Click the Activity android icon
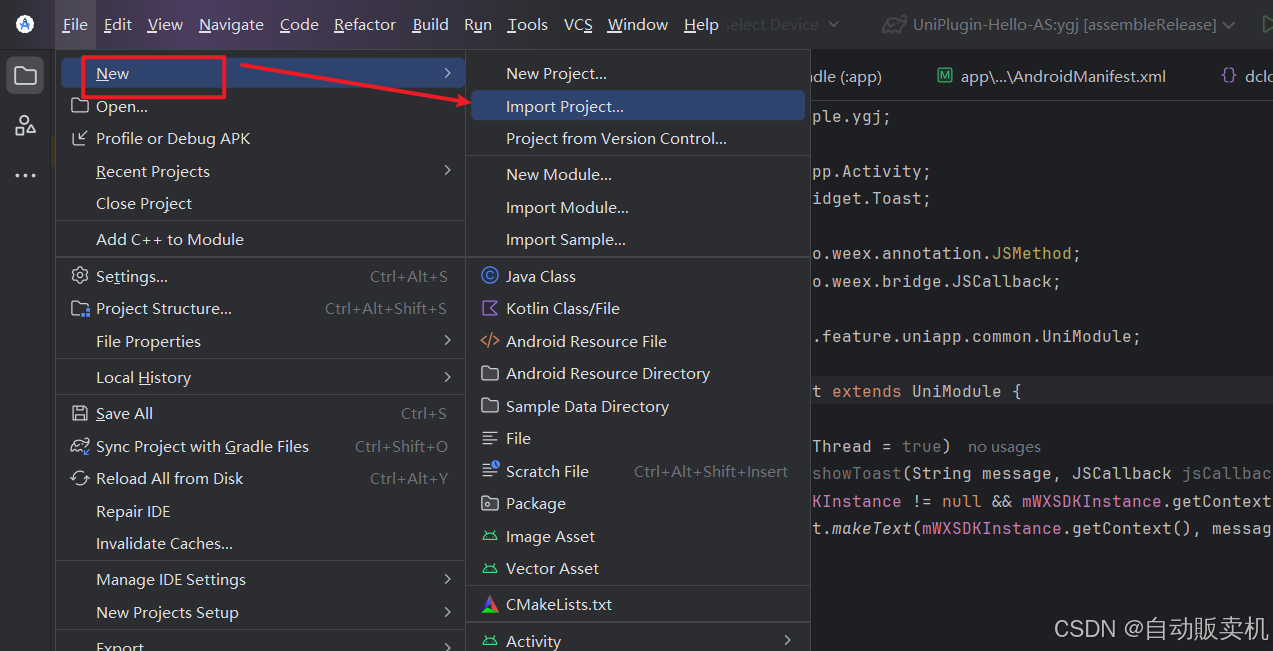Screen dimensions: 1273x651 click(490, 641)
